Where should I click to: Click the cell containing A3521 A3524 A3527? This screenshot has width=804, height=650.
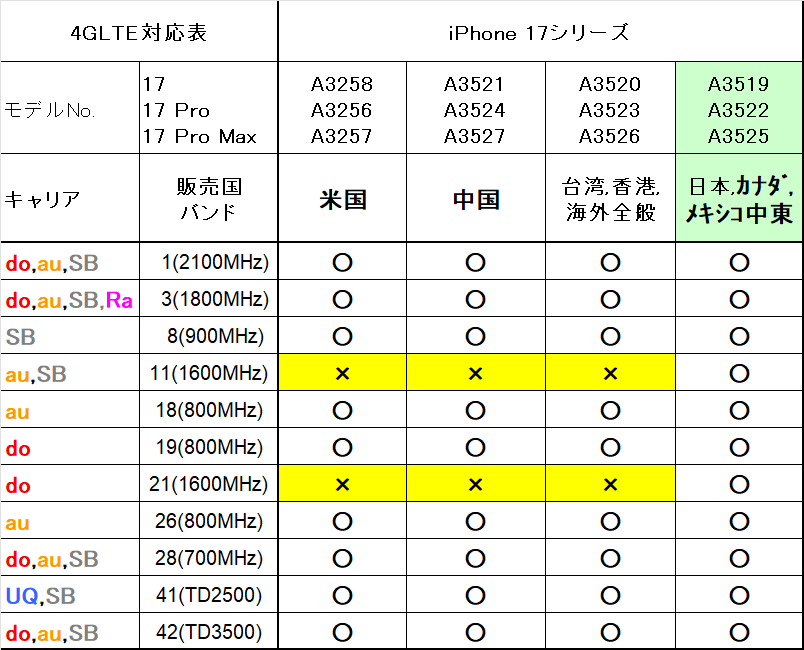coord(476,108)
